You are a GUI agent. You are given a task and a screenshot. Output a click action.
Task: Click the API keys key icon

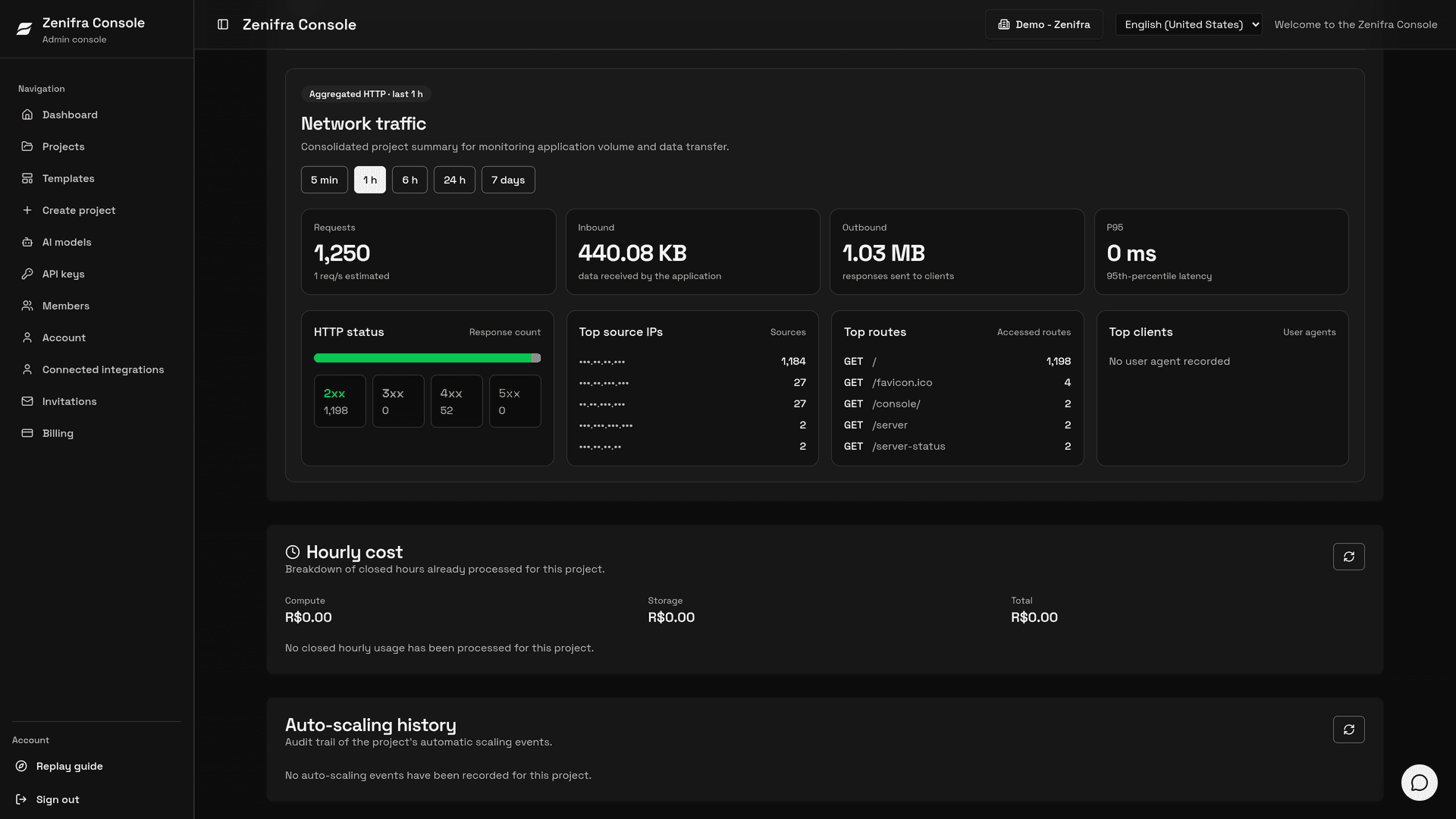click(27, 274)
